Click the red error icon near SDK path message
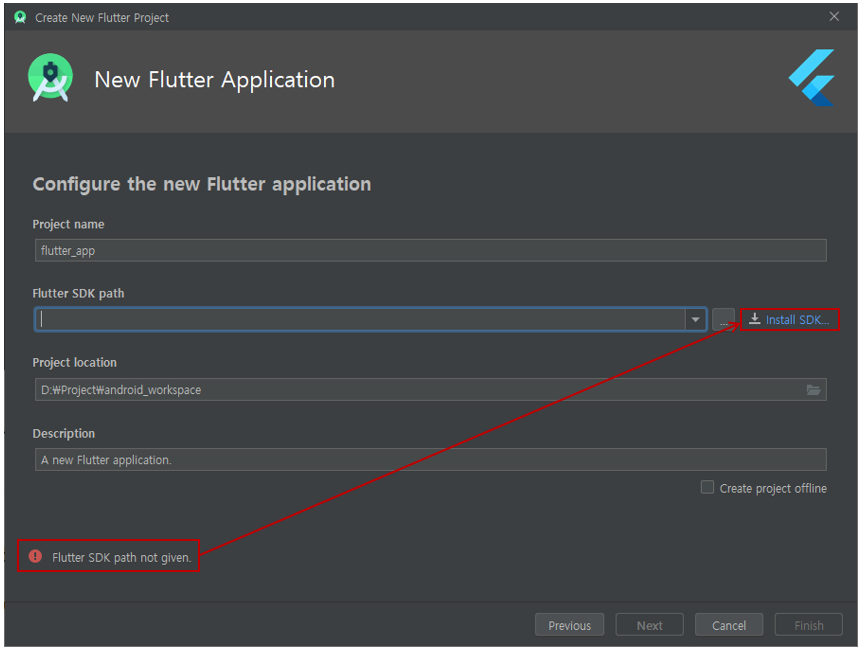 click(x=35, y=557)
